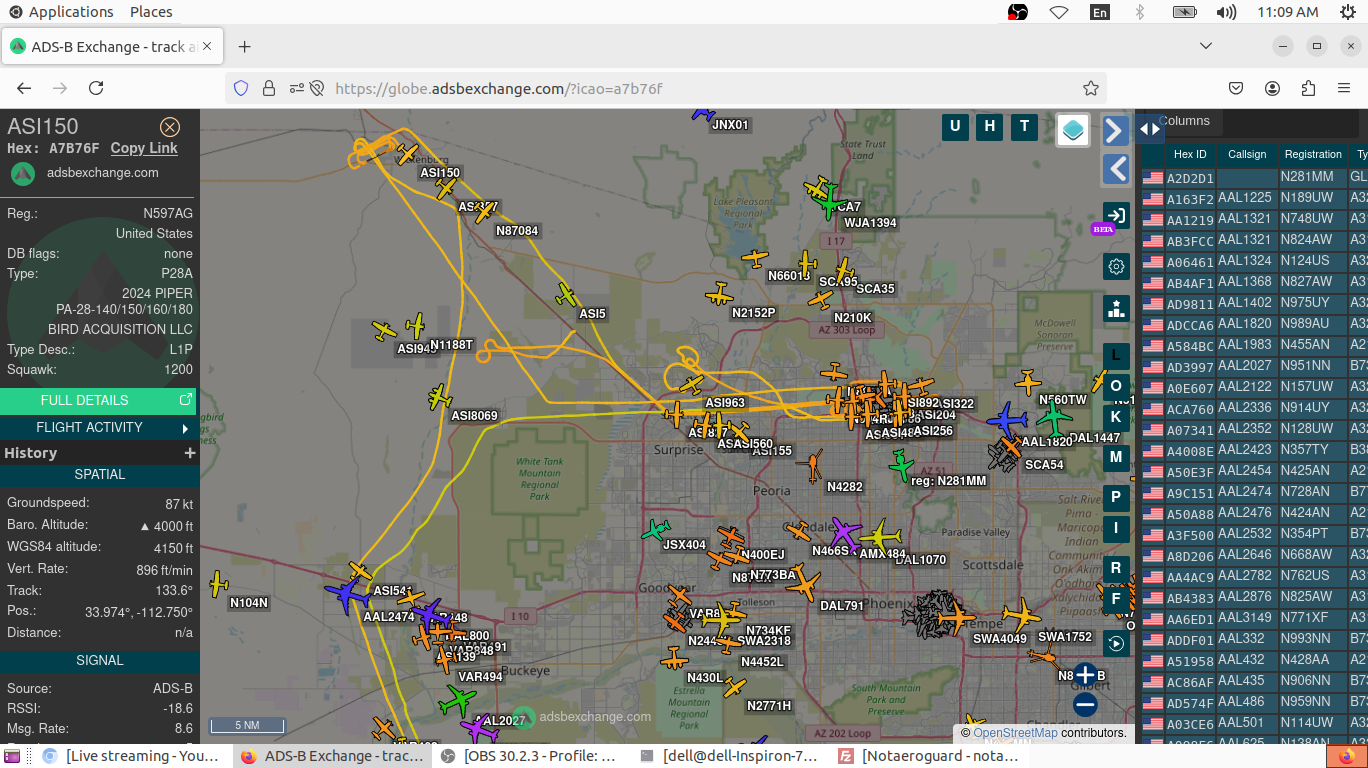
Task: Click hex ID A4008E in the table
Action: [x=1190, y=451]
